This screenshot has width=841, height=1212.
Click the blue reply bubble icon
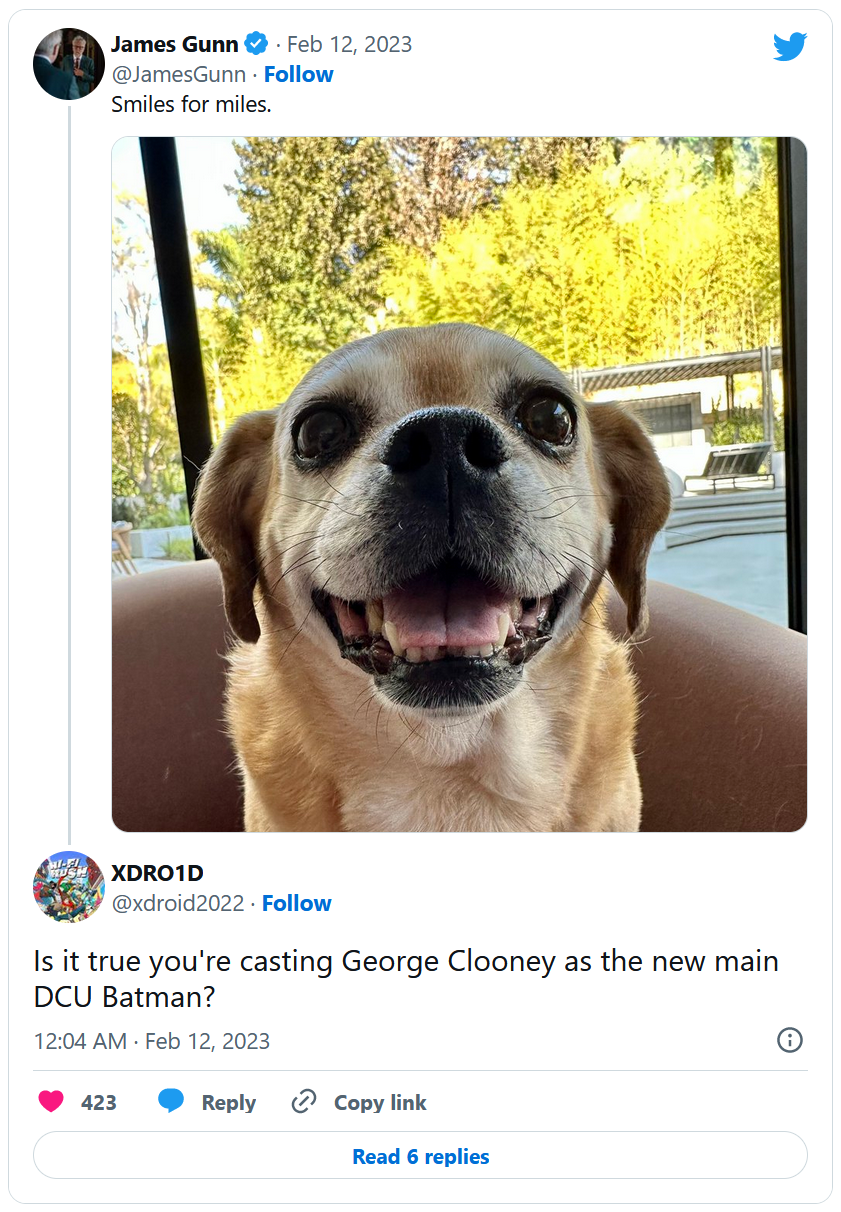point(171,1101)
